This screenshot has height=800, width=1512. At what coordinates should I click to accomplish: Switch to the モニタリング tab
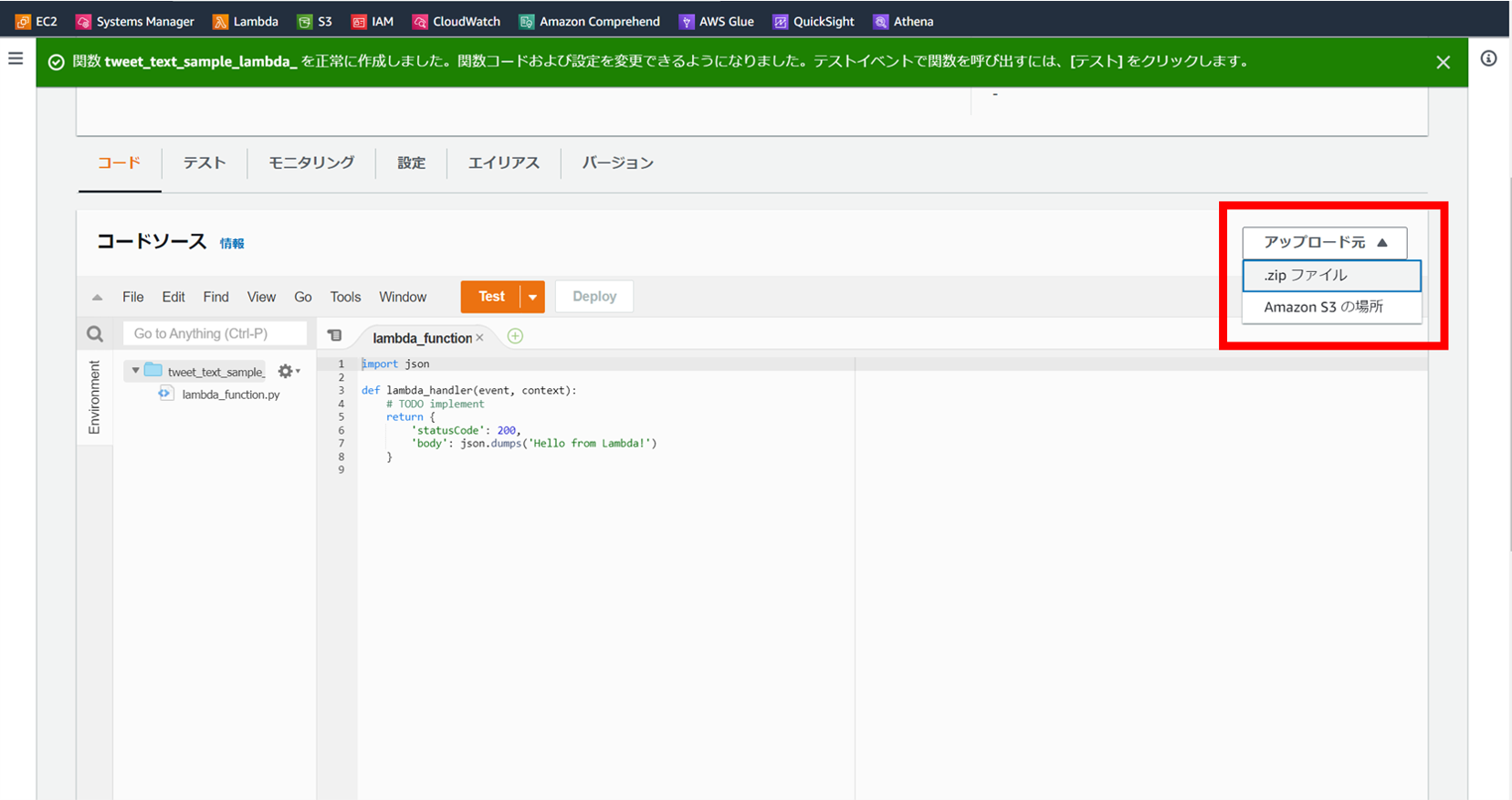pos(311,163)
